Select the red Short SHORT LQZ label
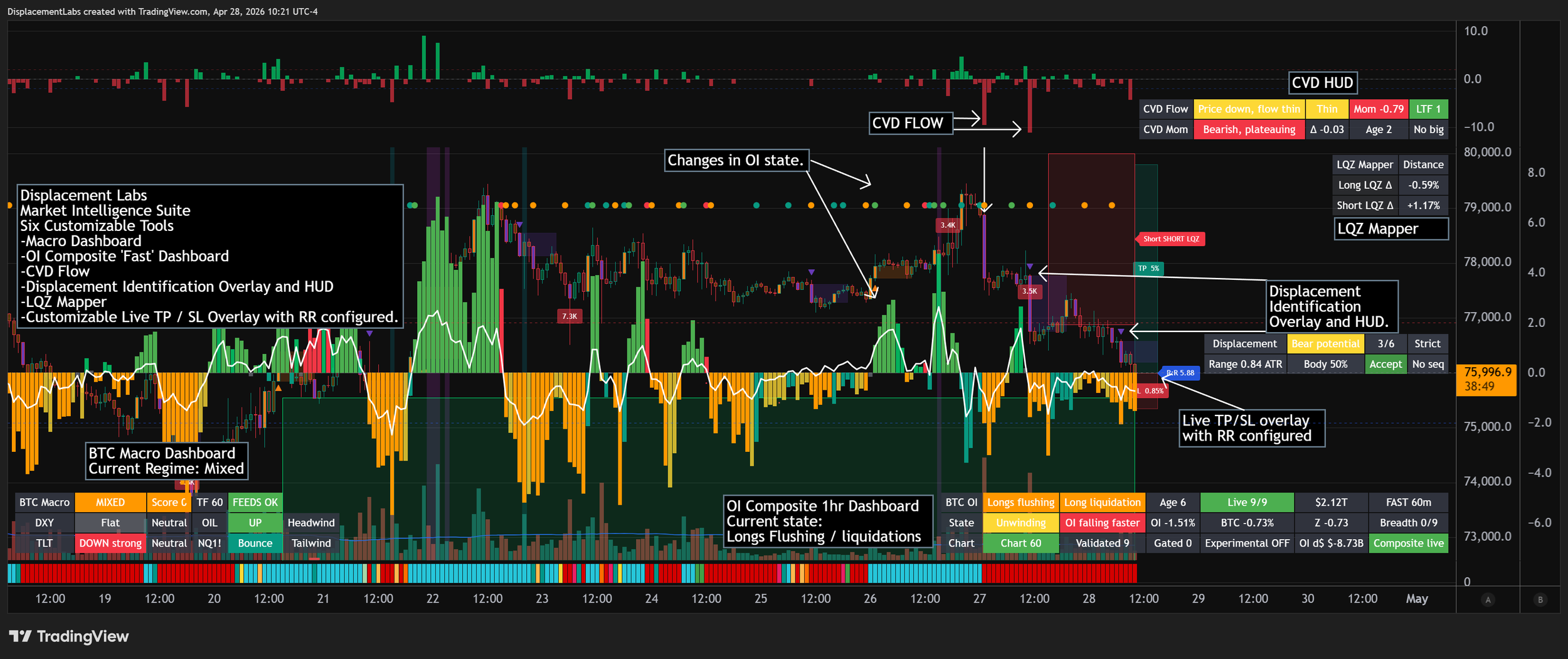 coord(1170,238)
